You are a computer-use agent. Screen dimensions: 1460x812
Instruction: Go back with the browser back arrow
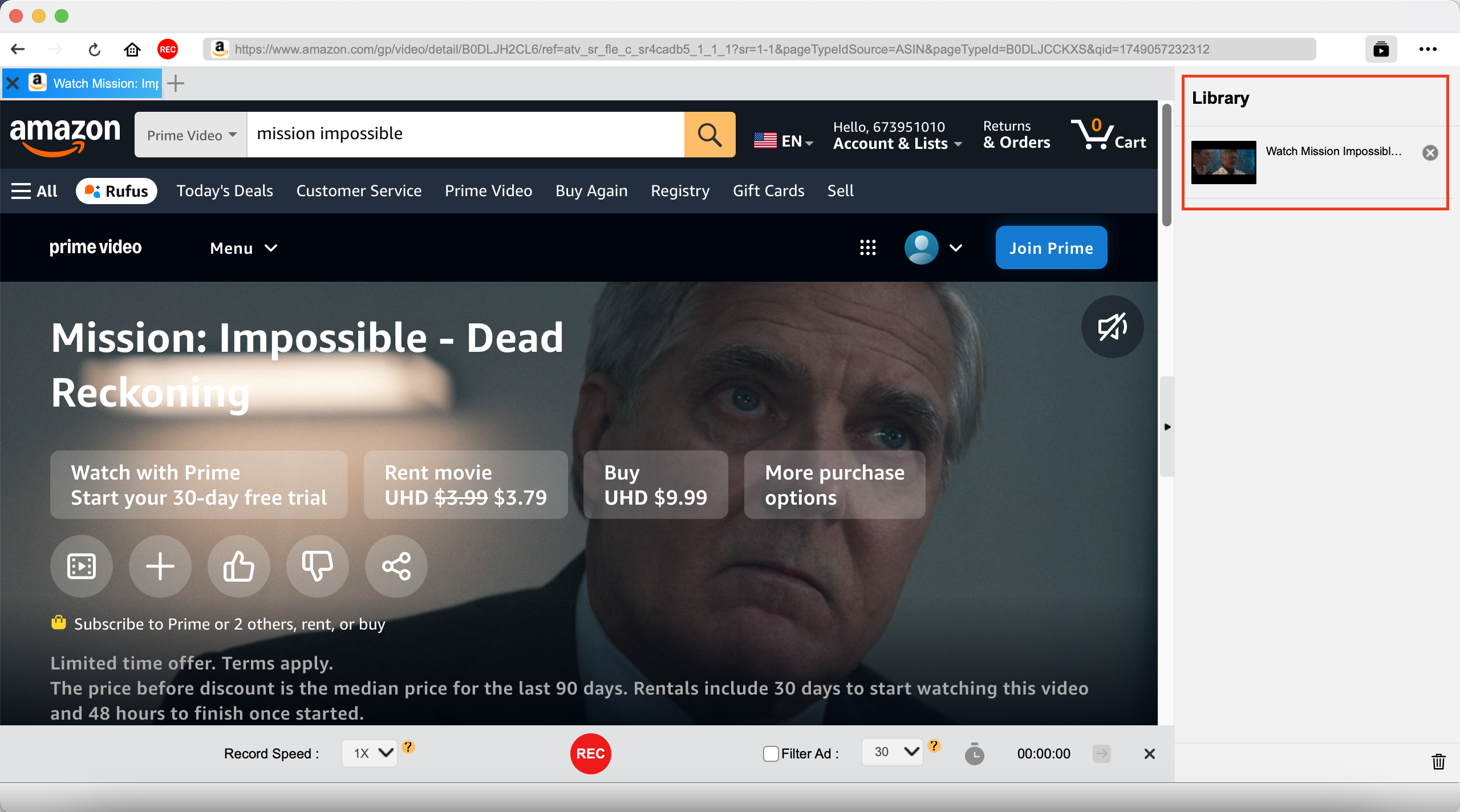pyautogui.click(x=18, y=49)
